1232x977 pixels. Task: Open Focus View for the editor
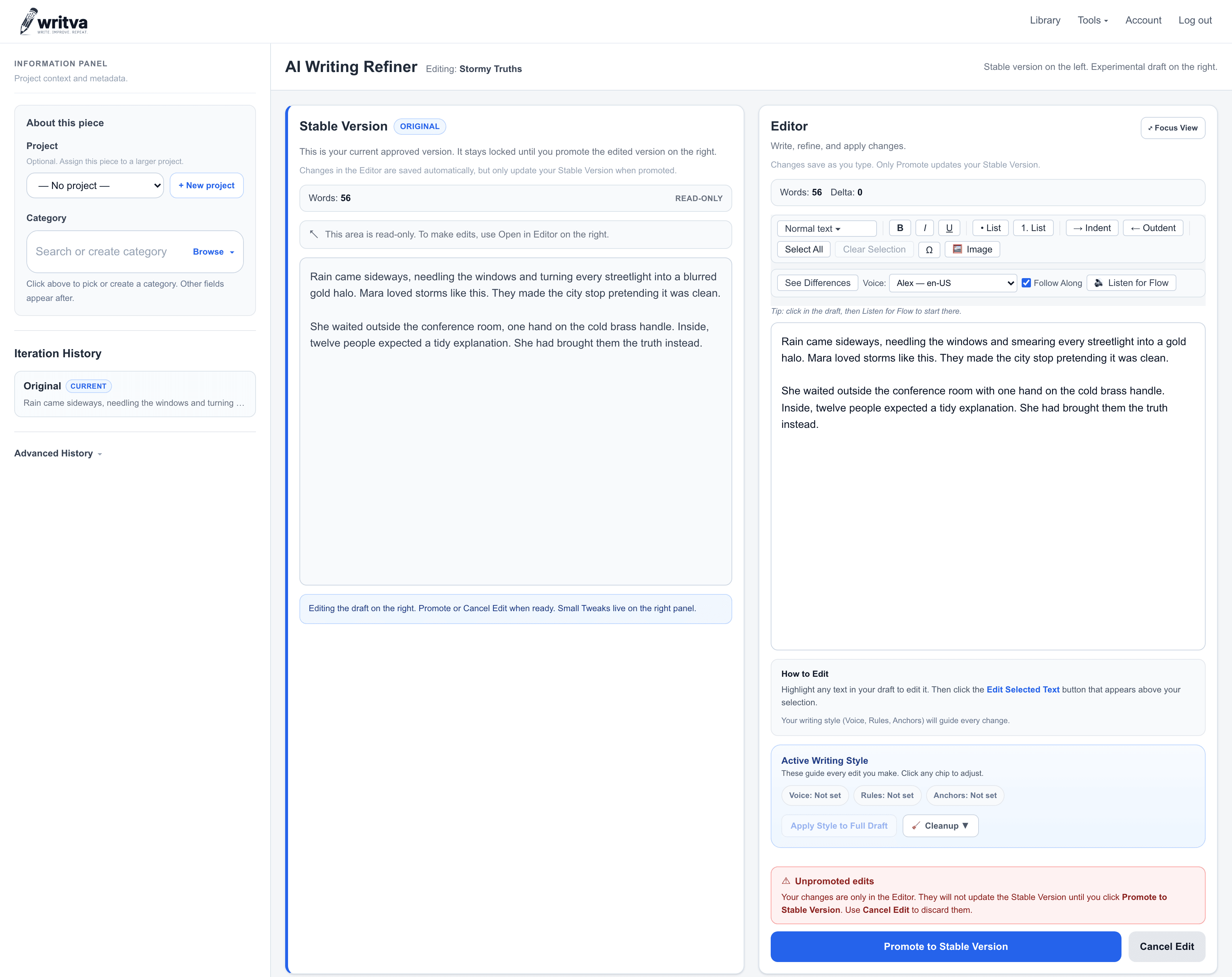[1172, 128]
